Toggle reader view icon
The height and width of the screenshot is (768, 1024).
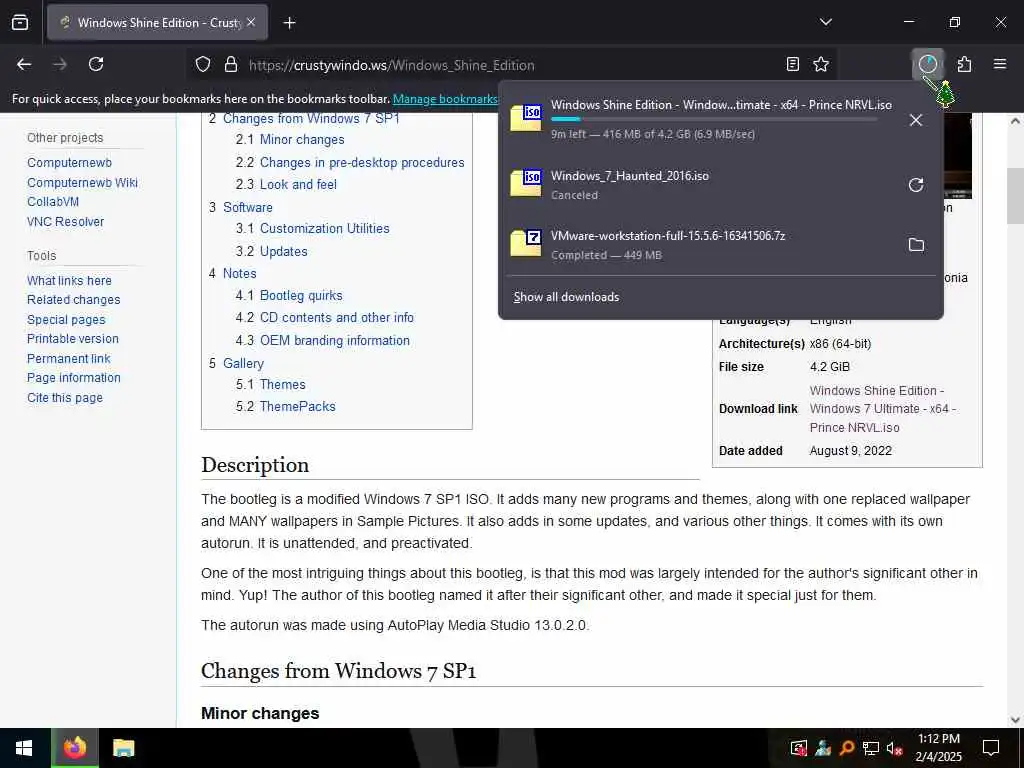coord(792,64)
